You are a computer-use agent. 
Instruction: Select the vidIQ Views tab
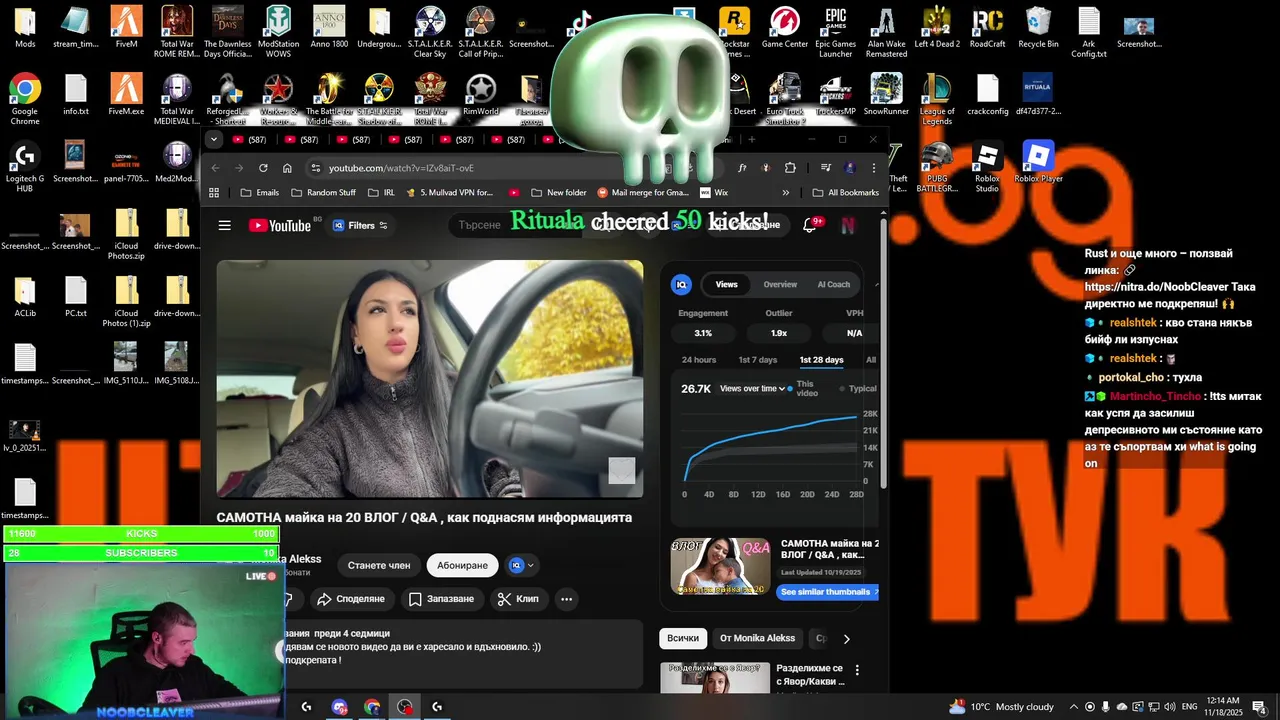726,285
